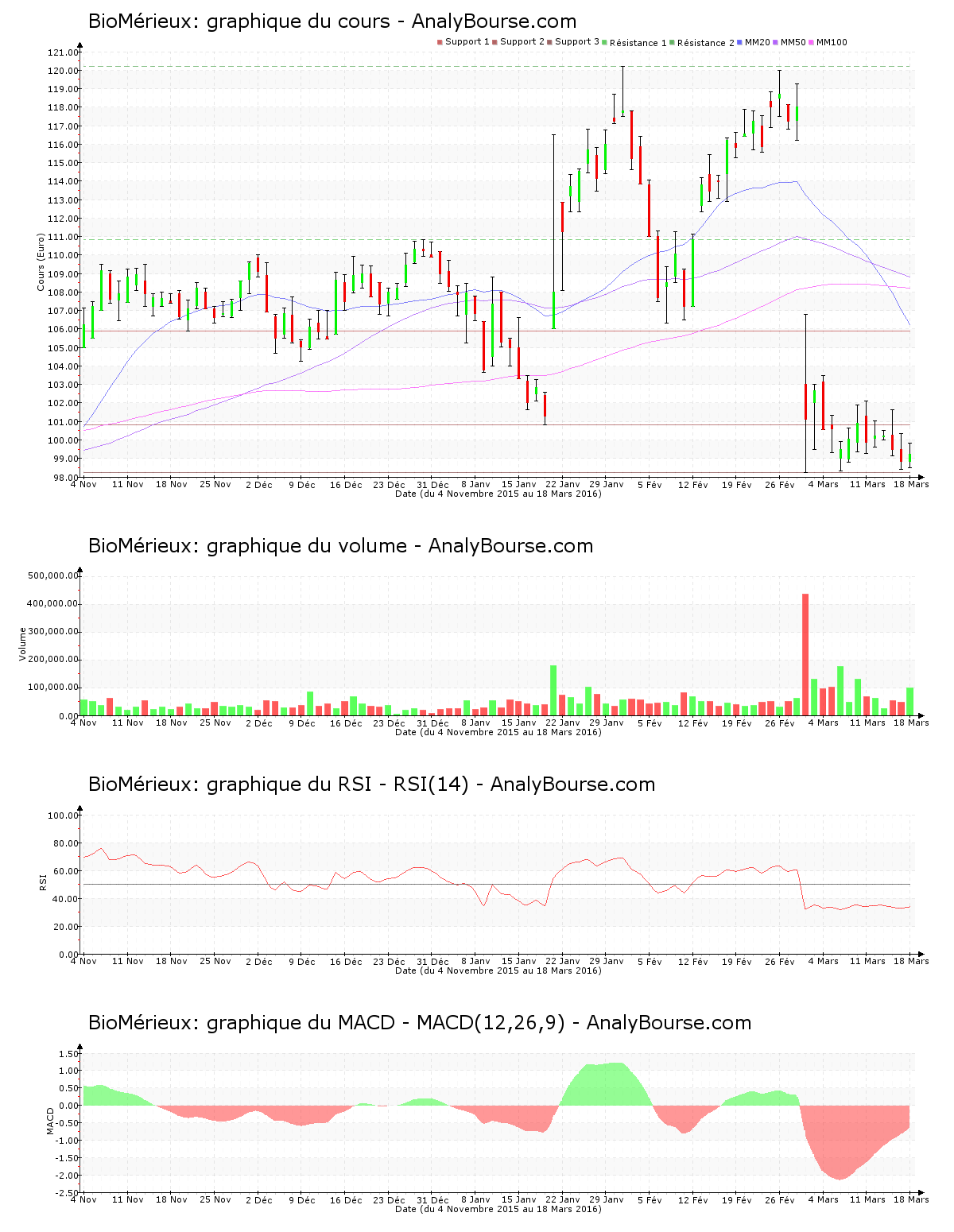Click the 118.00 price axis value
This screenshot has height=1232, width=954.
tap(63, 108)
